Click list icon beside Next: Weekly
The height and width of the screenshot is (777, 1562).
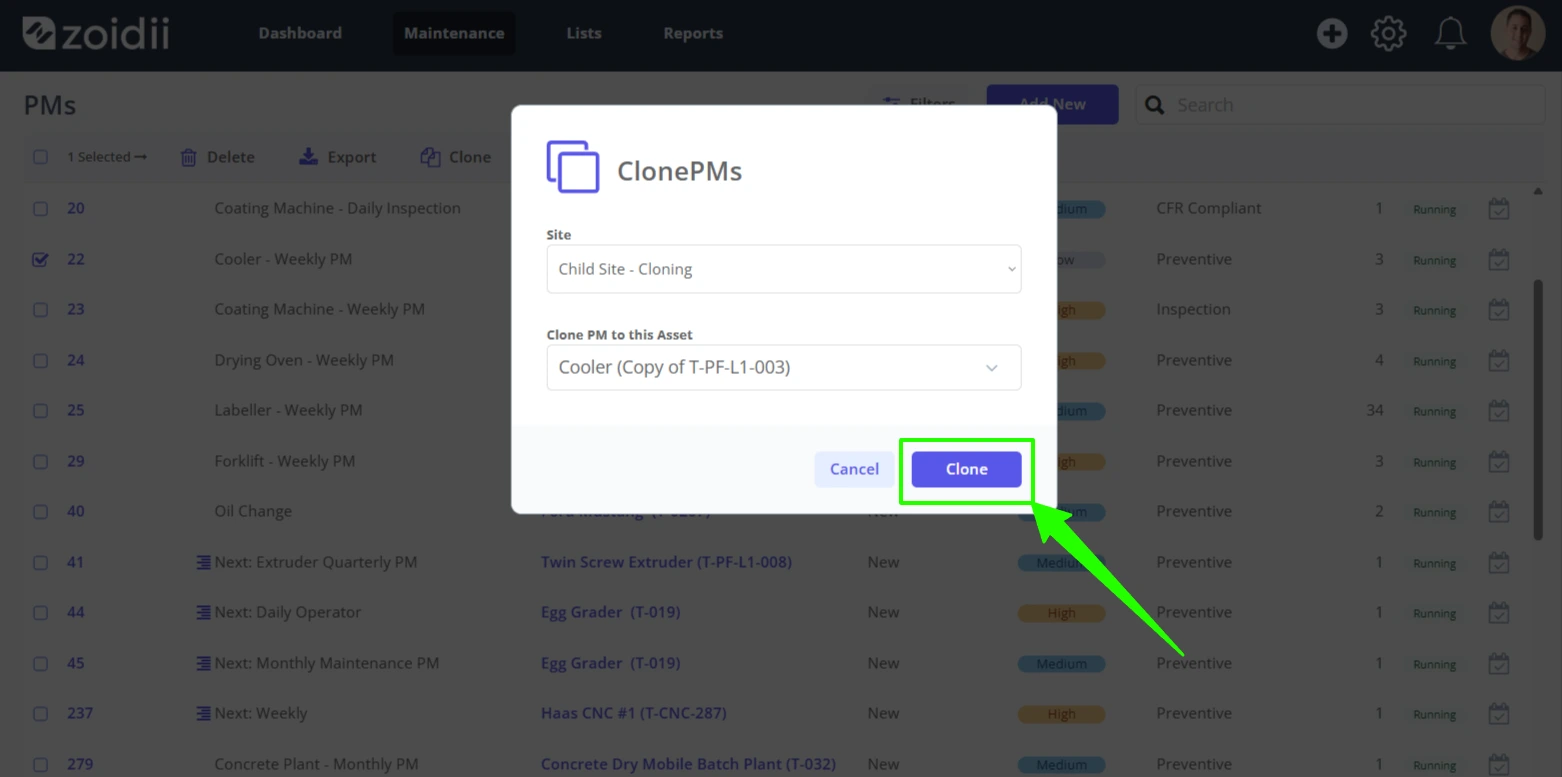[203, 713]
